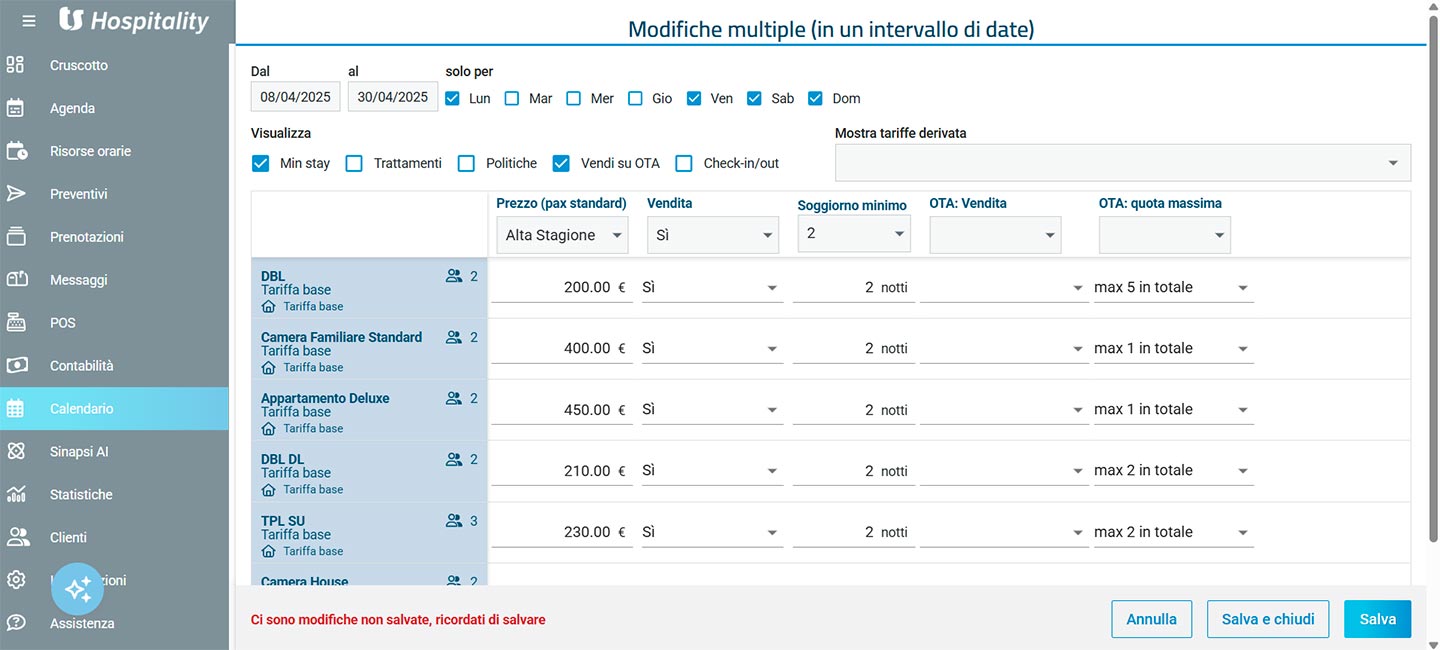The width and height of the screenshot is (1440, 650).
Task: Go to Prenotazioni in sidebar
Action: point(87,237)
